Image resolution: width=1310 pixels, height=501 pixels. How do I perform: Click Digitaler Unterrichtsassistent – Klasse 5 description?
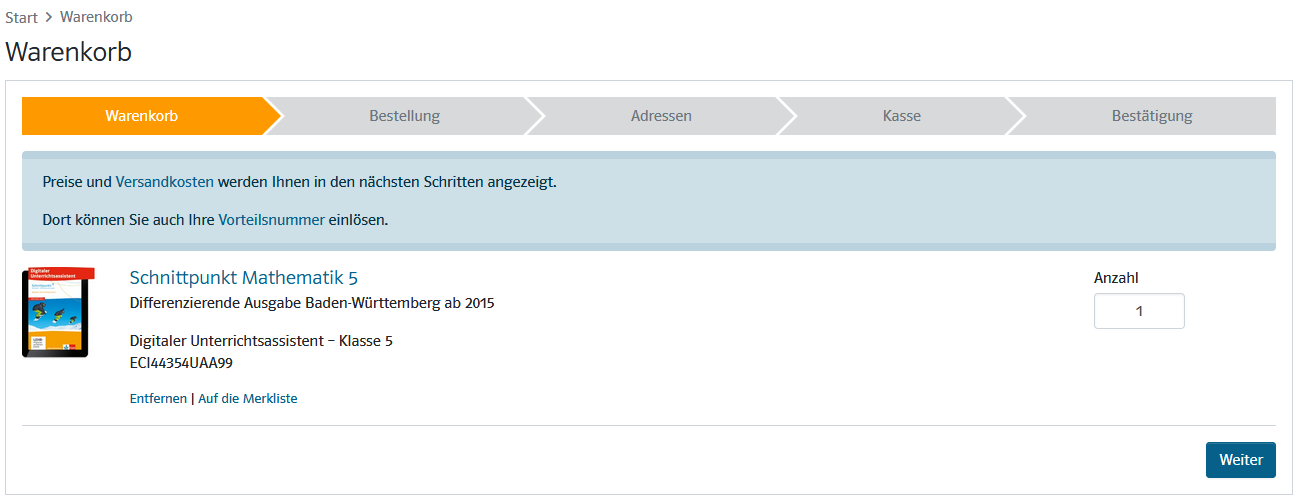click(x=261, y=341)
